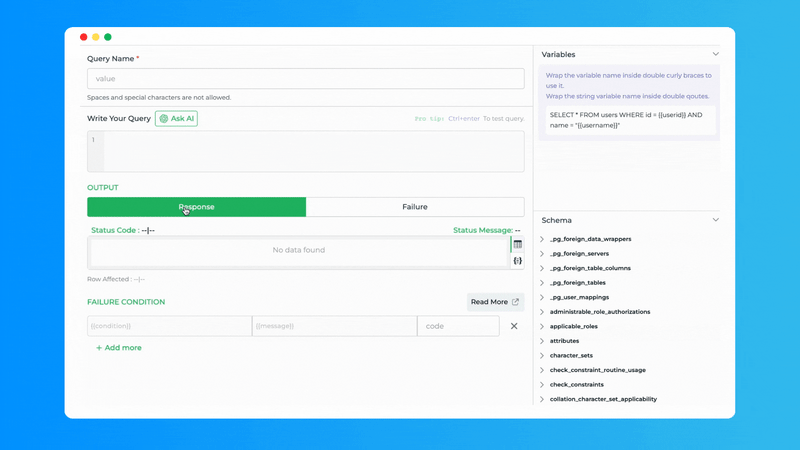
Task: Switch output to table view icon
Action: coord(518,244)
